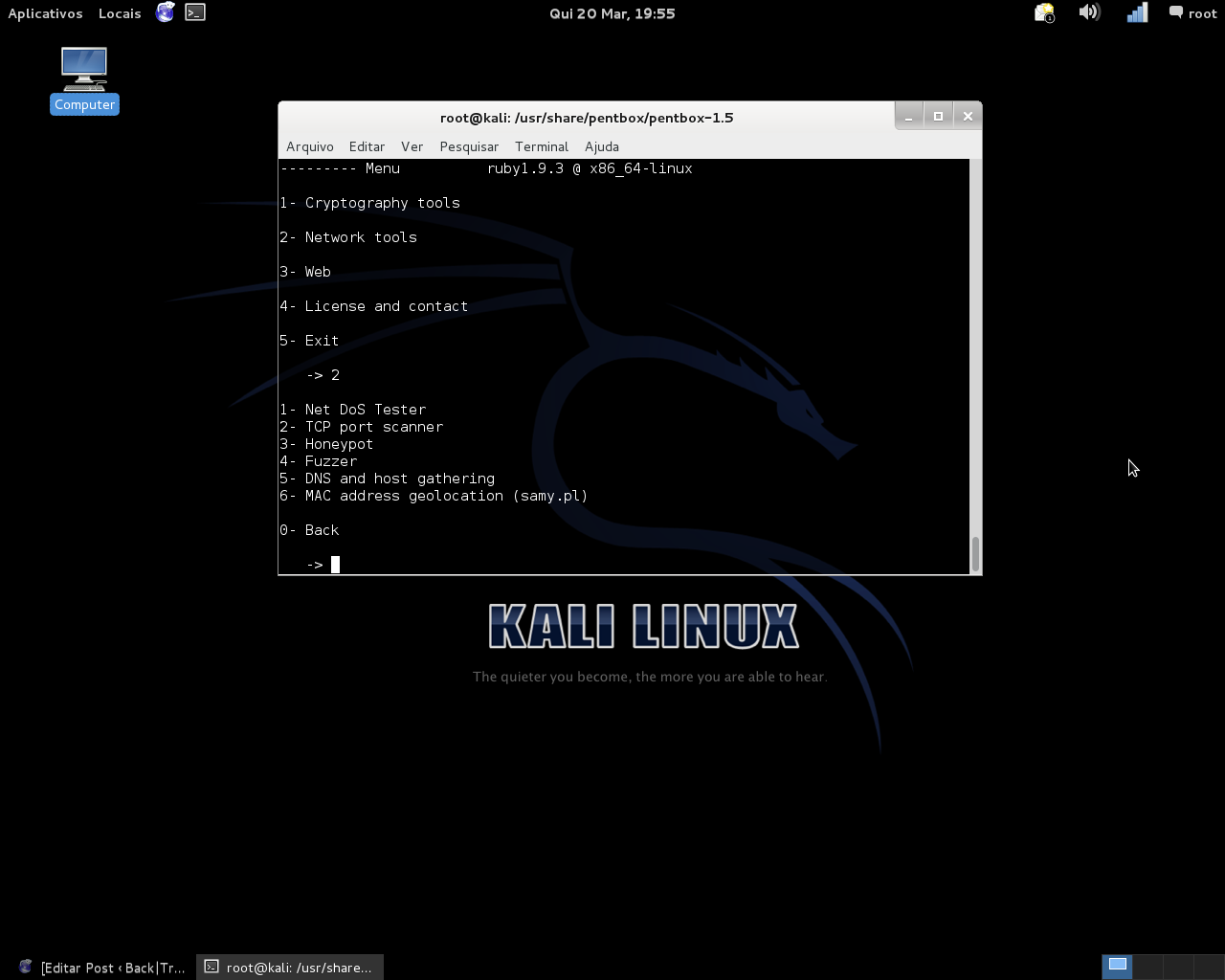Switch to the first workspace
The width and height of the screenshot is (1225, 980).
(1117, 966)
